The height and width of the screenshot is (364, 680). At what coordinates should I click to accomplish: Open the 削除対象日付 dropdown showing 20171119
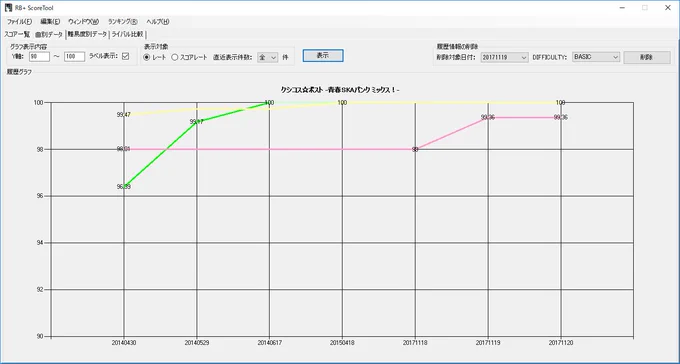(504, 57)
